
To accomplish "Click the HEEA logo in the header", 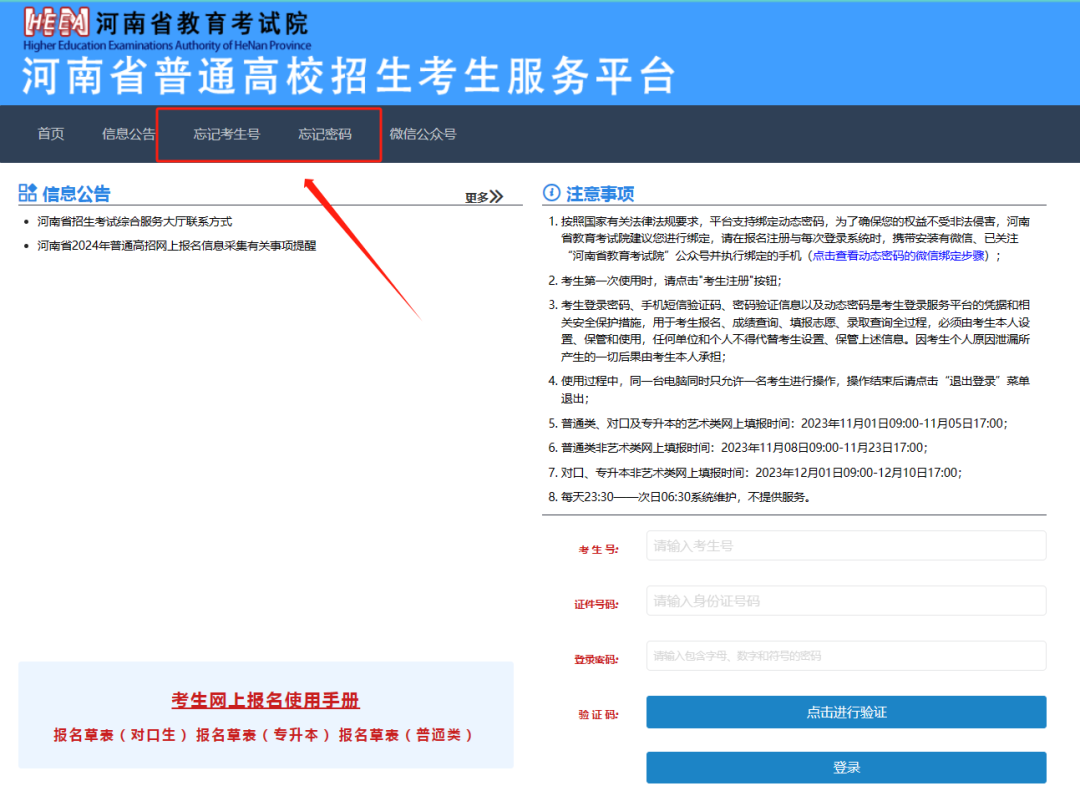I will (56, 22).
